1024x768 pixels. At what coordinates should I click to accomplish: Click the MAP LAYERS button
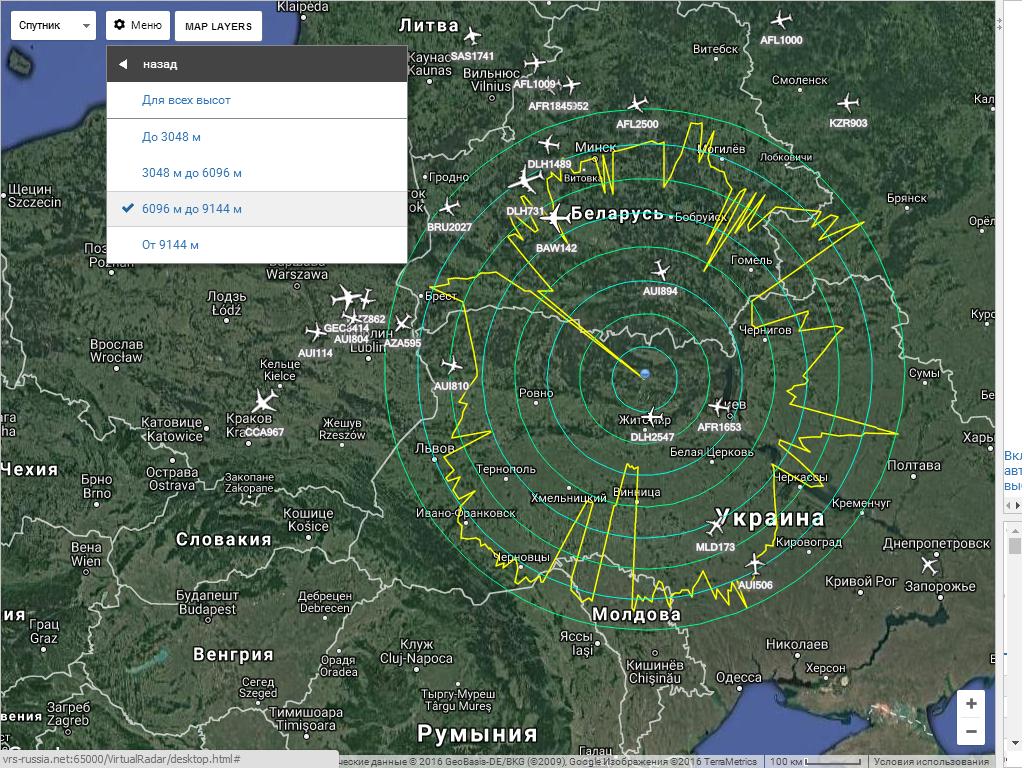click(x=218, y=26)
